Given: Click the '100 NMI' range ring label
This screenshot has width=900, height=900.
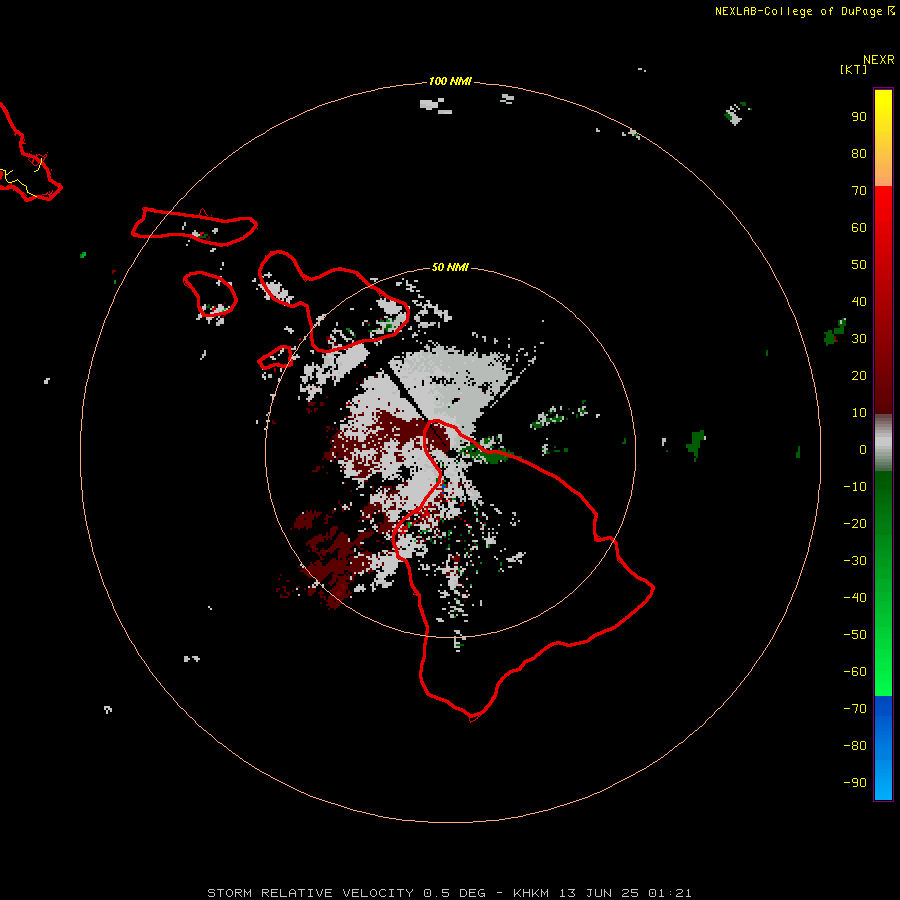Looking at the screenshot, I should click(450, 82).
